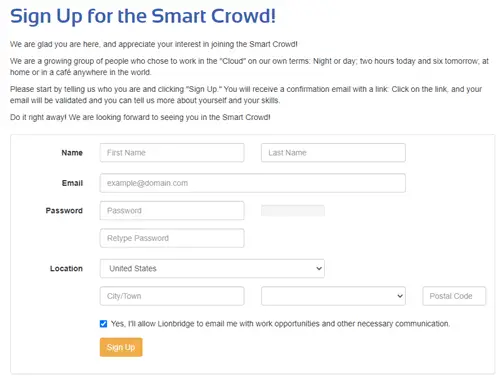Select the Postal Code field
Viewport: 500px width, 379px height.
point(454,296)
